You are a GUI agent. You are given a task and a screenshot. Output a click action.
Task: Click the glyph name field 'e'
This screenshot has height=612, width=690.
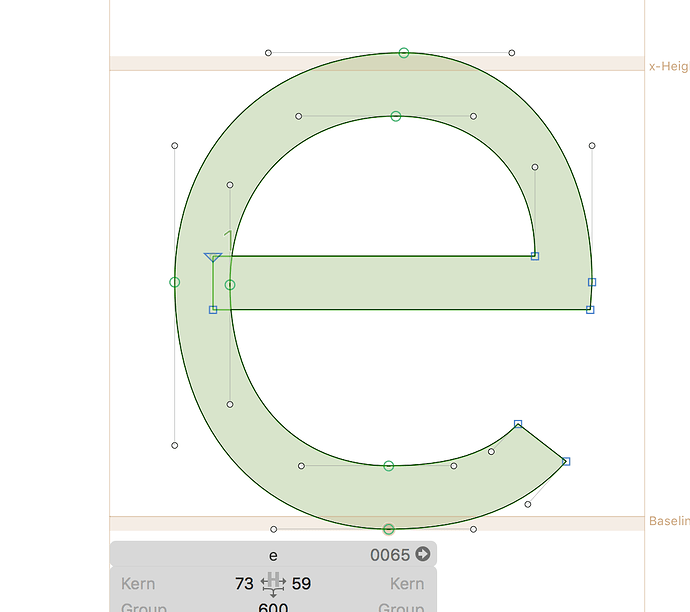(x=273, y=554)
